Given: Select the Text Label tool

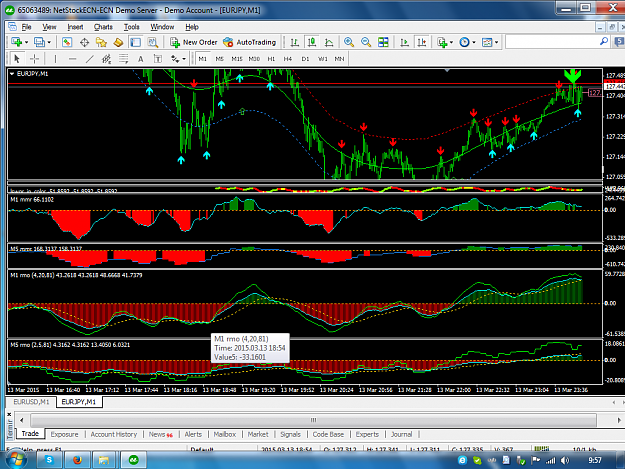Looking at the screenshot, I should coord(158,59).
